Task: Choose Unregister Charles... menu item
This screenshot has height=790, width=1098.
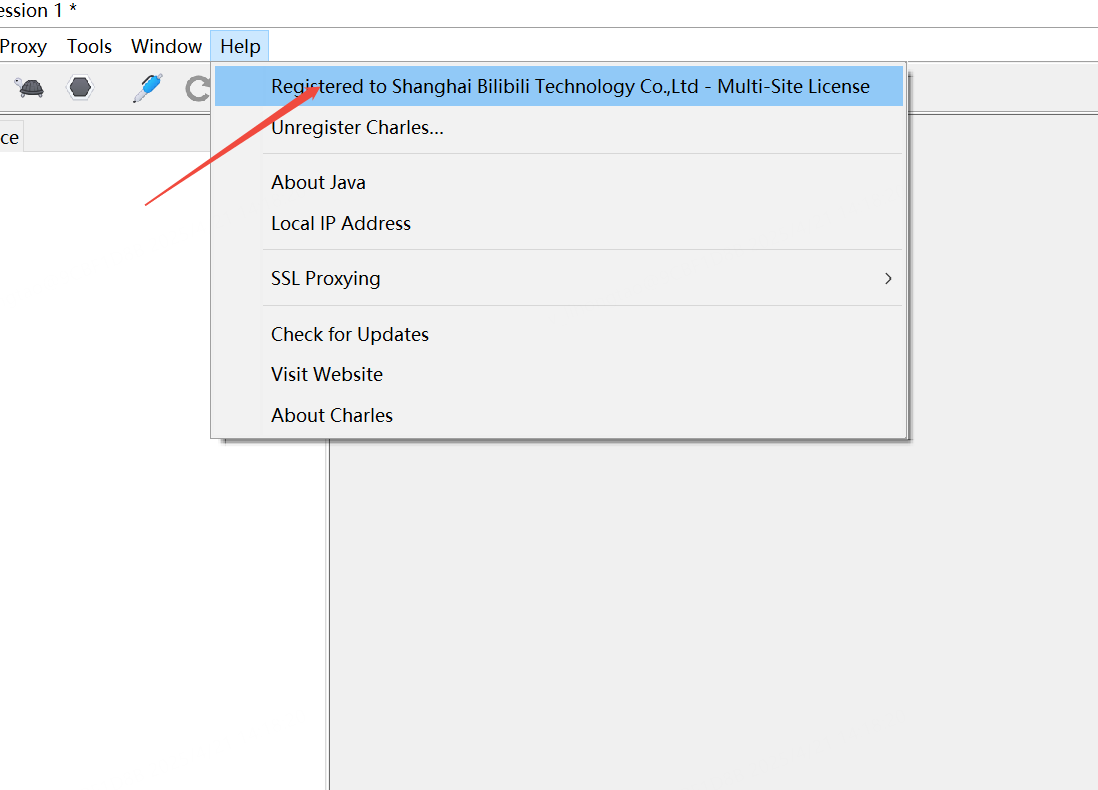Action: click(x=559, y=127)
